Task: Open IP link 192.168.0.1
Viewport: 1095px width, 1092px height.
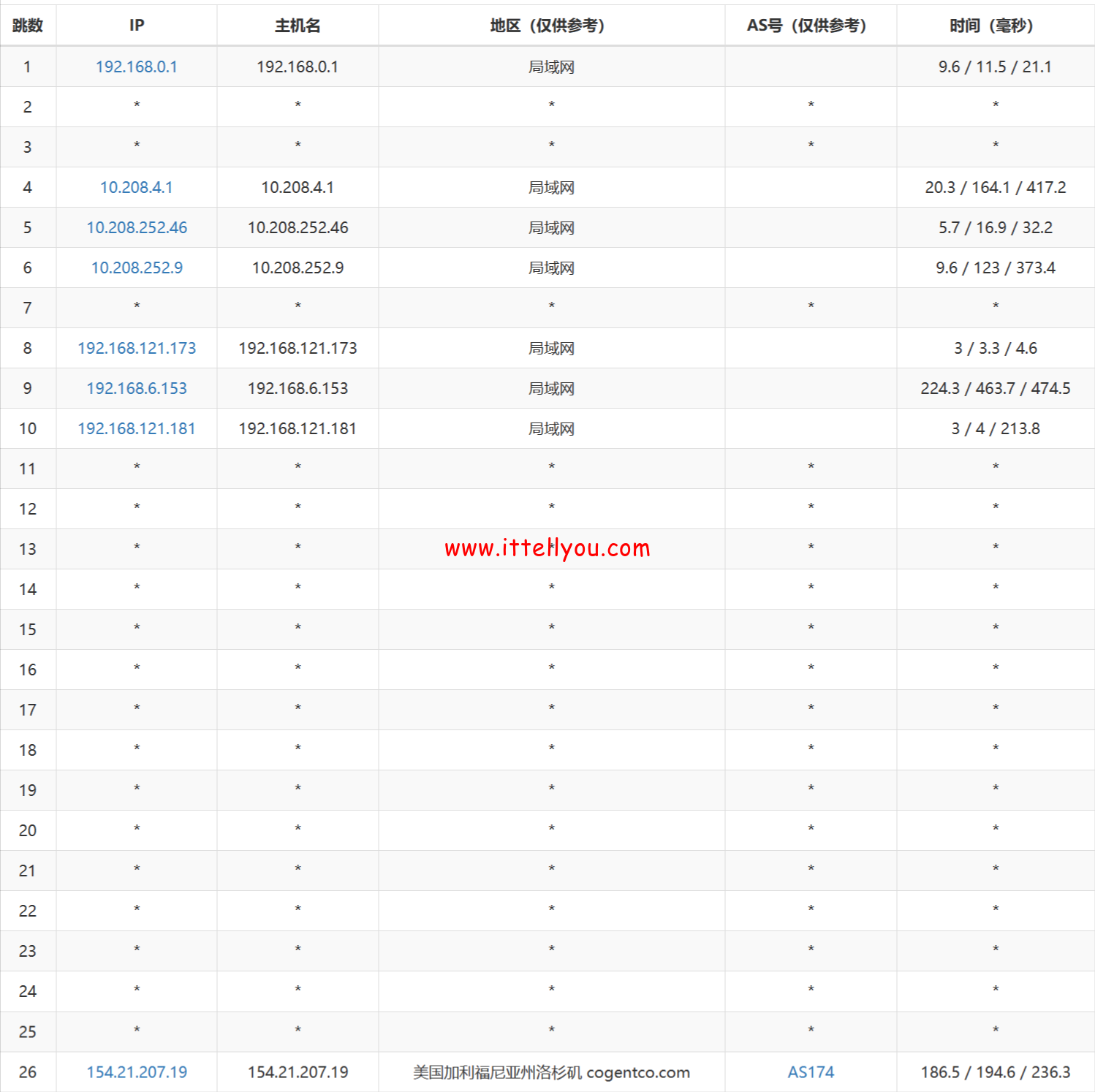Action: [x=137, y=67]
